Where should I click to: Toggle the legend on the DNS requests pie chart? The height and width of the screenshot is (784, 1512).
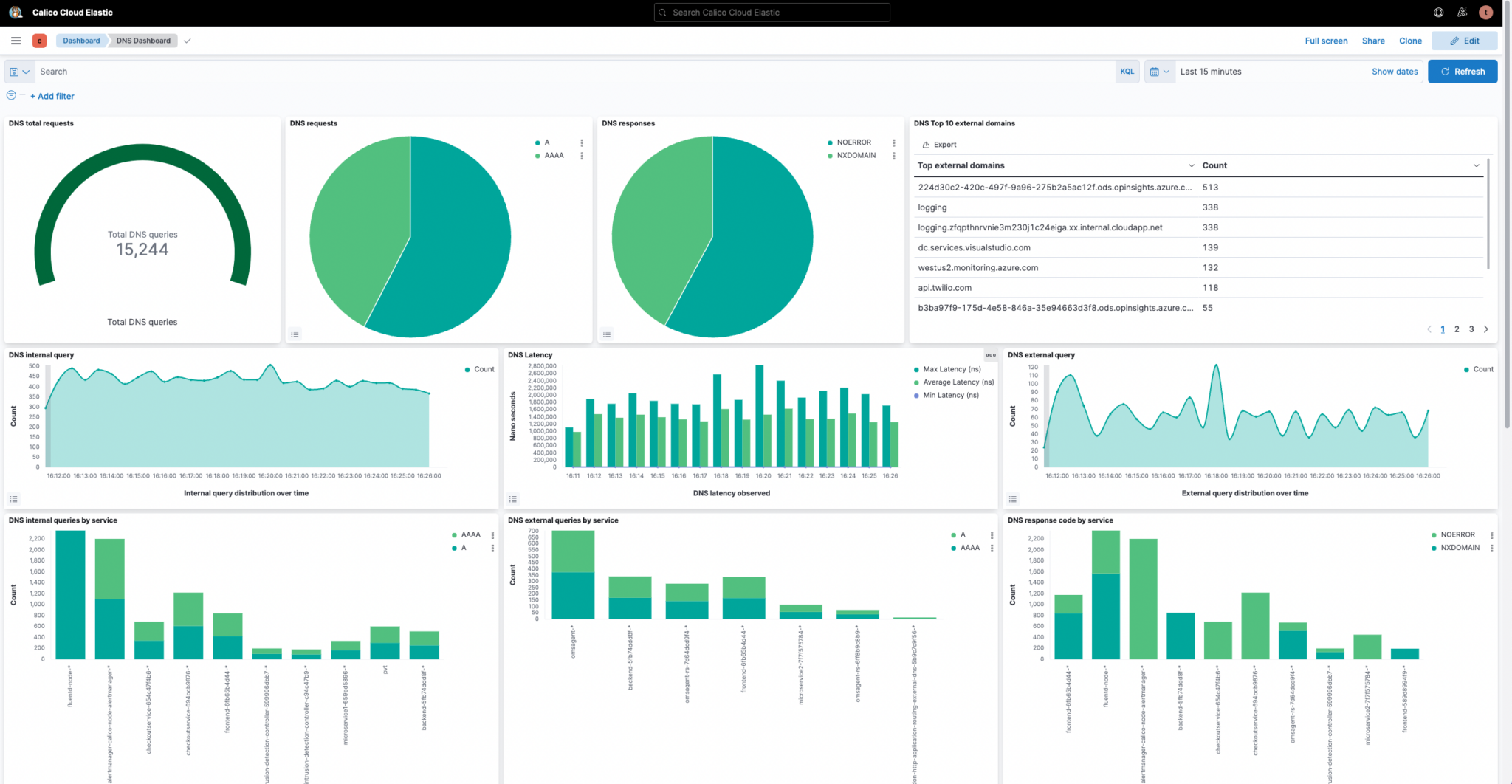coord(295,334)
